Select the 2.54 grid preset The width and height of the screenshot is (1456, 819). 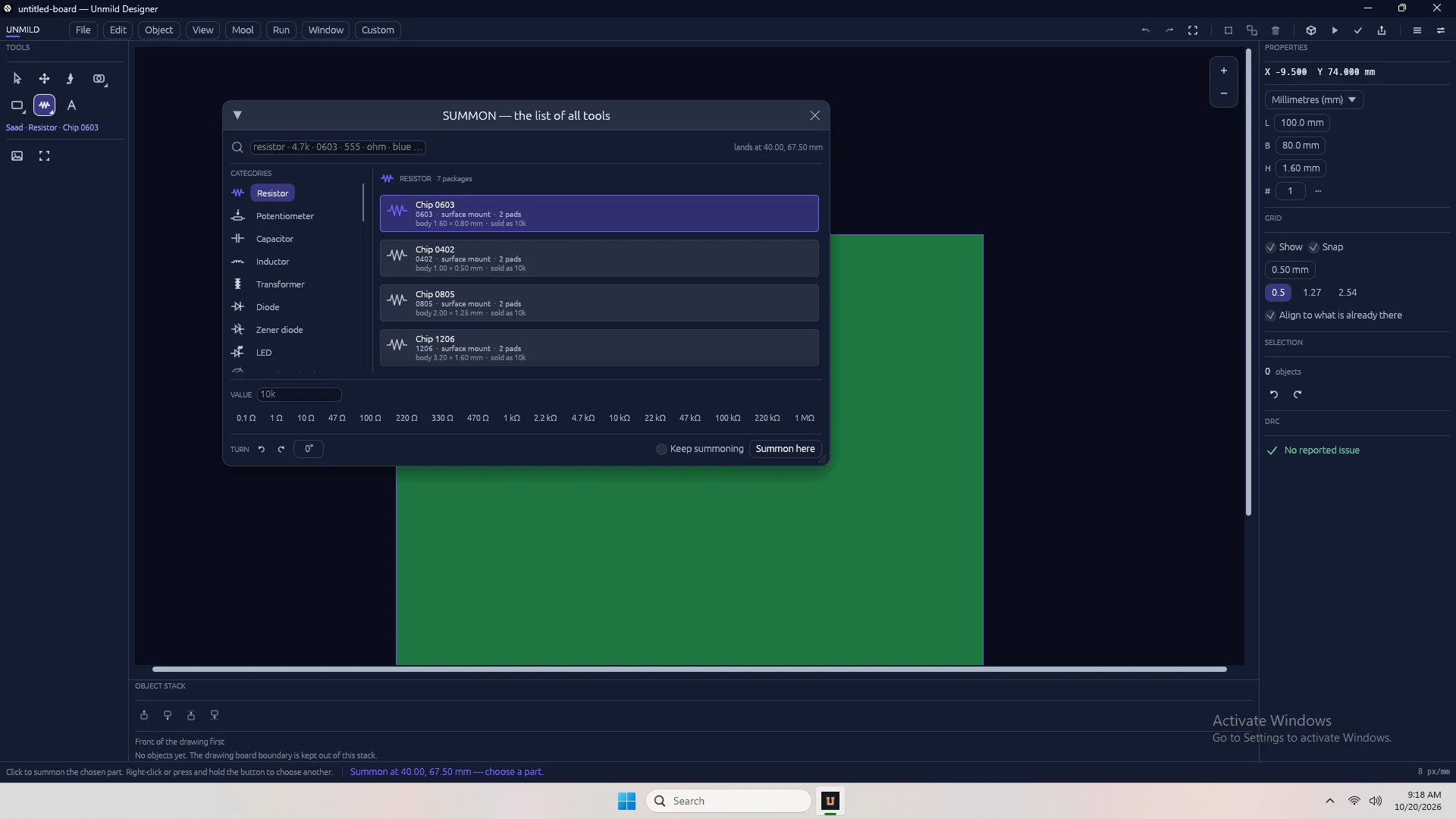pos(1348,293)
